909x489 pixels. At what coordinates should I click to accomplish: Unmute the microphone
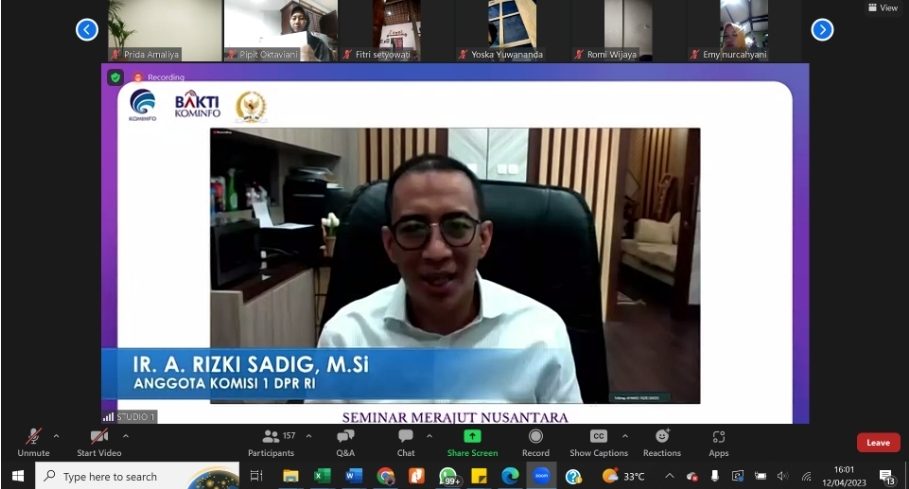34,443
